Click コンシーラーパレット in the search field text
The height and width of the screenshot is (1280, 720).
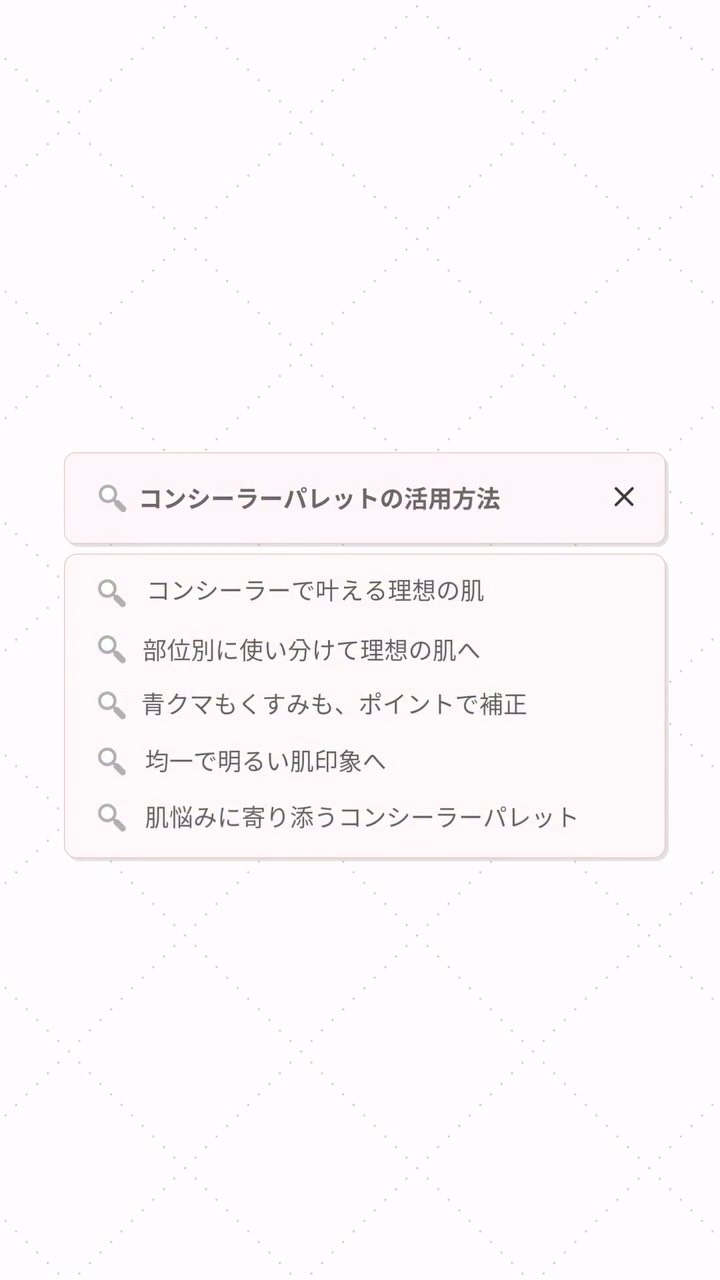[258, 498]
